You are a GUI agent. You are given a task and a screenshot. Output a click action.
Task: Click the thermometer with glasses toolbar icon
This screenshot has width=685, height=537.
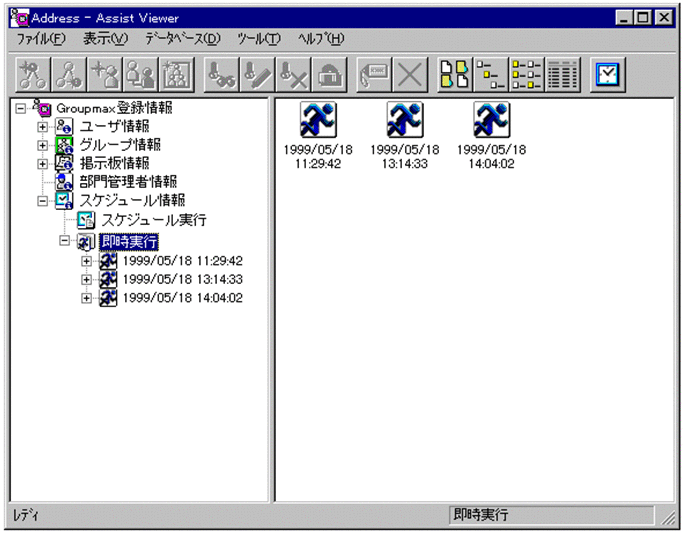221,75
